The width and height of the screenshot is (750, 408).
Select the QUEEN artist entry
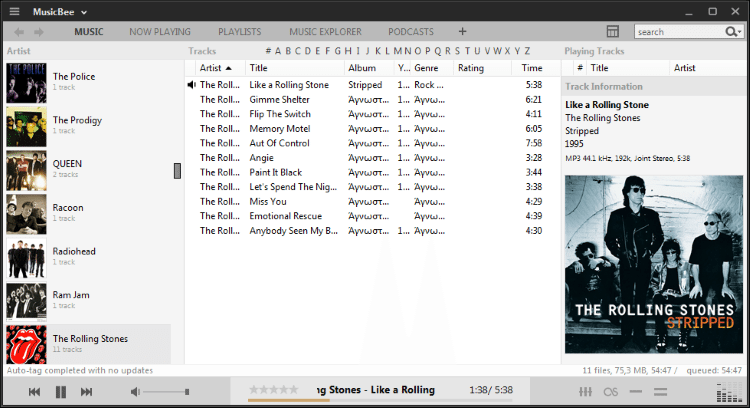[88, 170]
